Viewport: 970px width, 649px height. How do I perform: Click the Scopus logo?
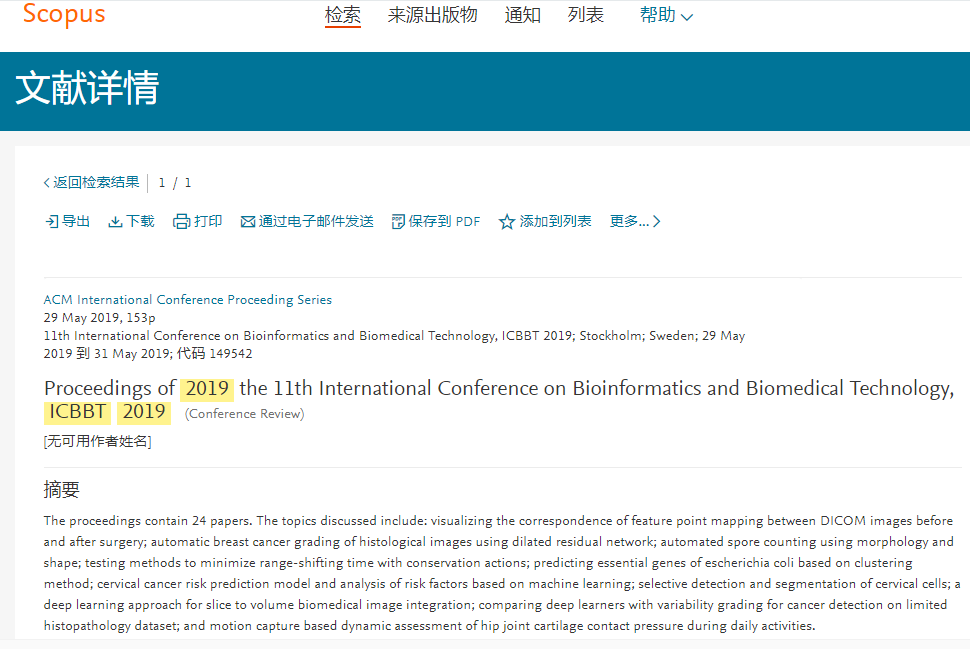64,14
